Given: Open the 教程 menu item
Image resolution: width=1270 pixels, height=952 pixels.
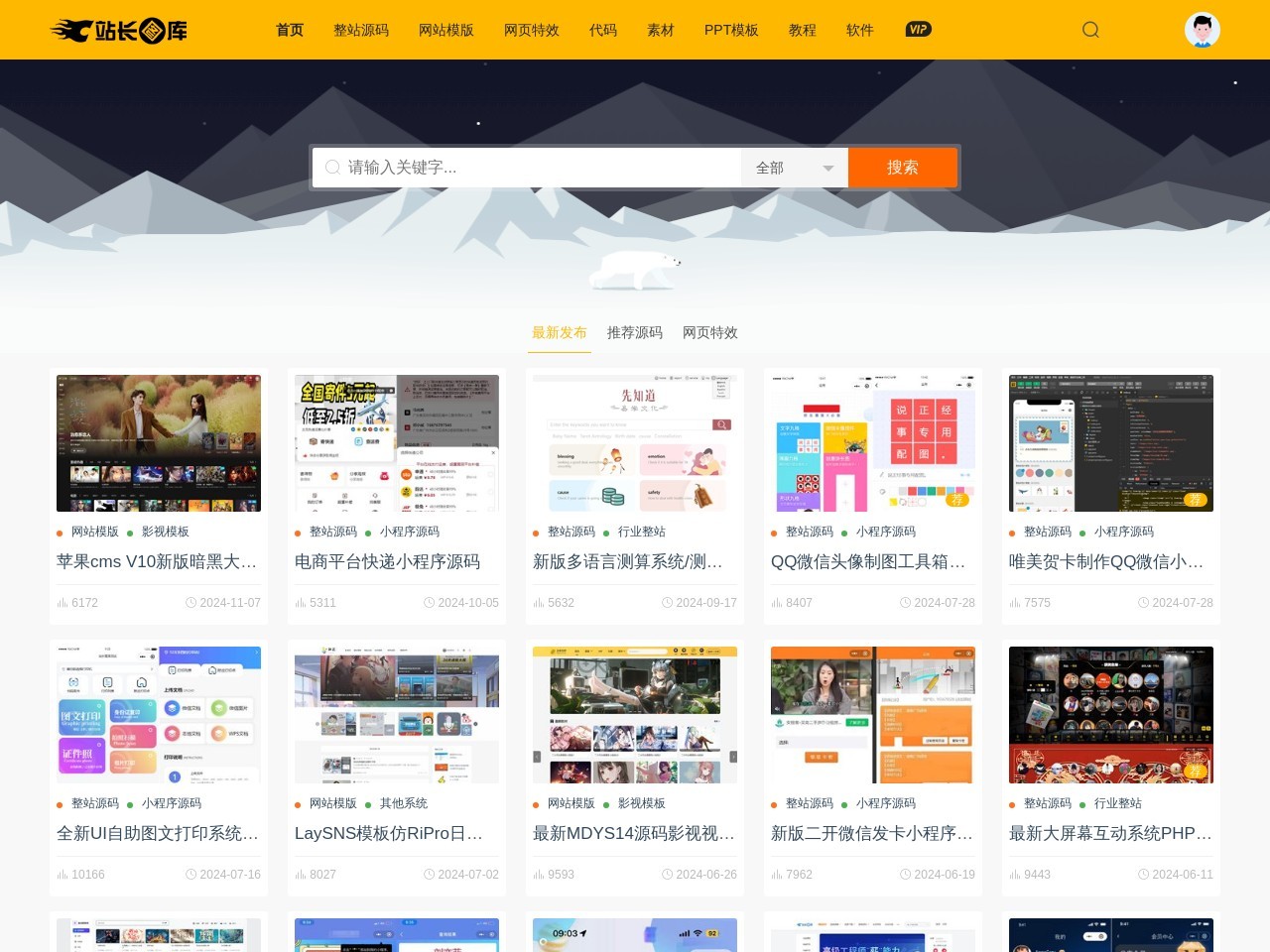Looking at the screenshot, I should [802, 30].
